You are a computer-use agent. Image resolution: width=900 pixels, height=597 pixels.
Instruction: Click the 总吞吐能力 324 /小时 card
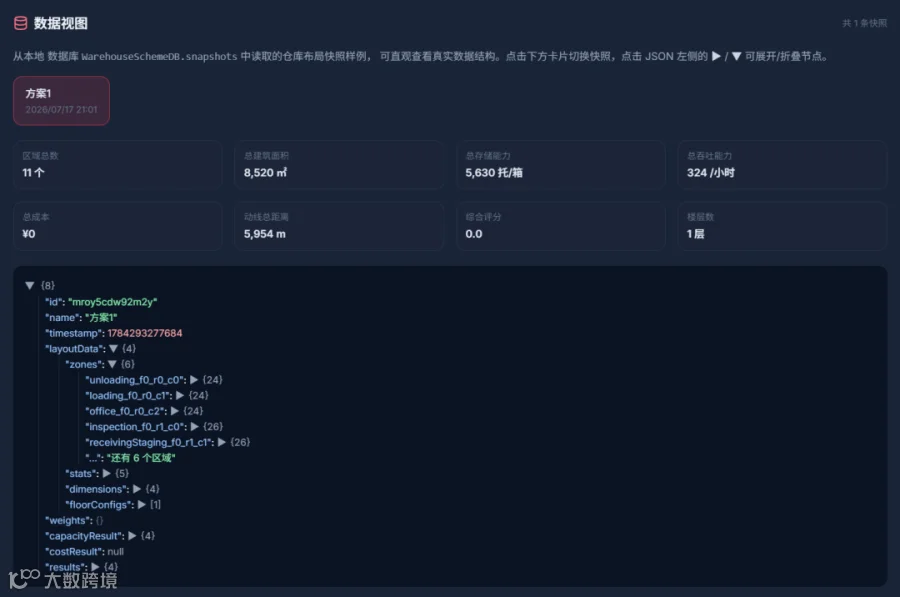[782, 165]
